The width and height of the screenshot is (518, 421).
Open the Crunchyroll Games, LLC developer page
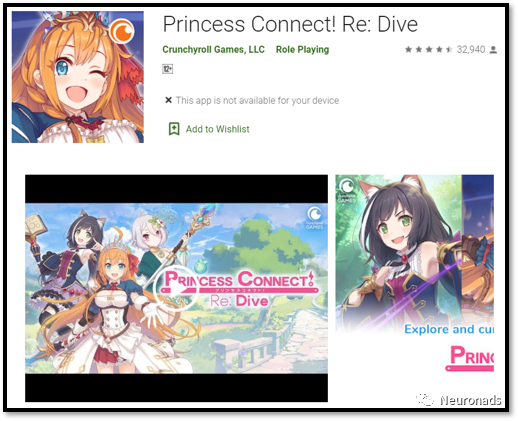click(213, 50)
